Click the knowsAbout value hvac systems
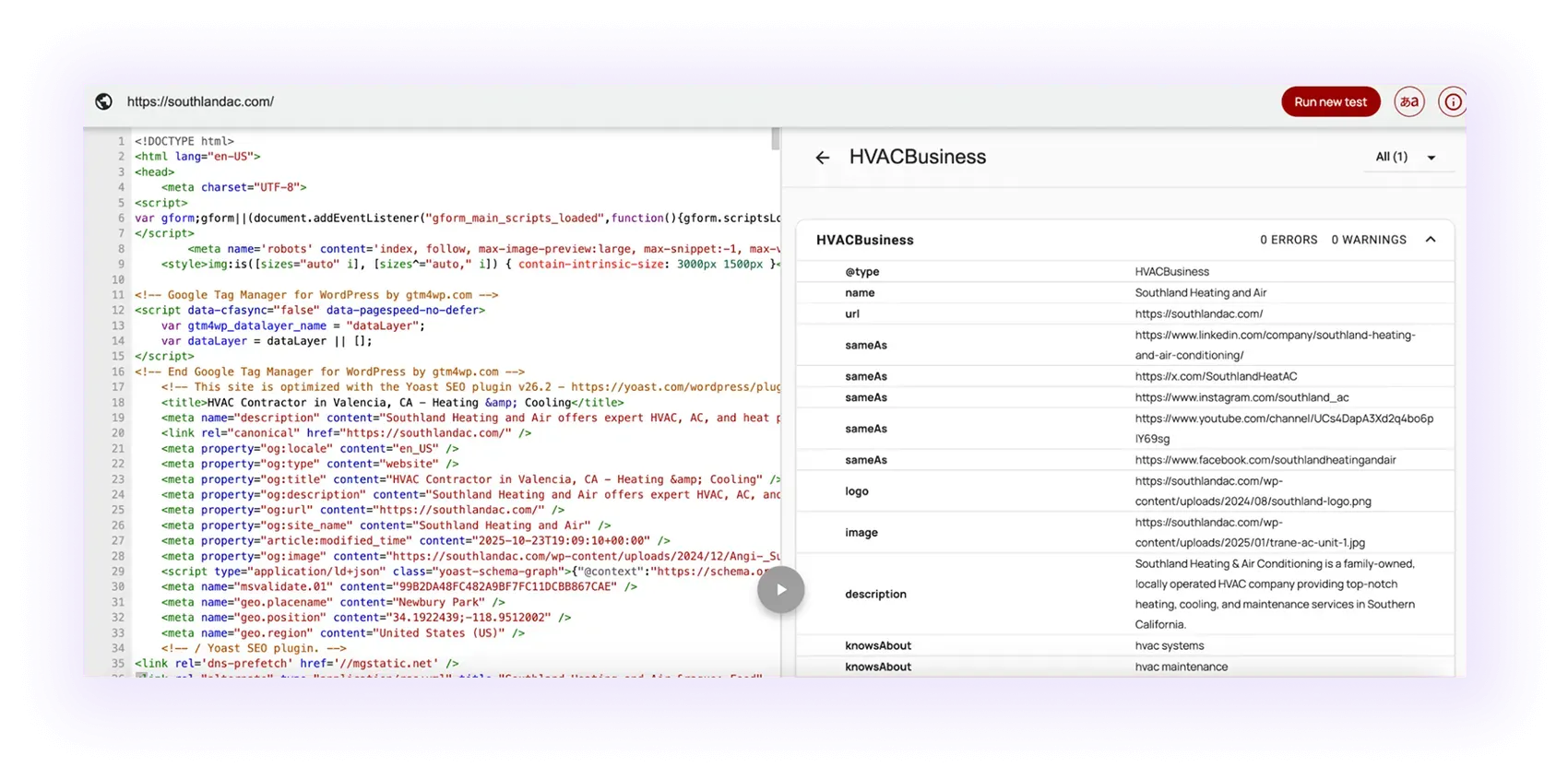The image size is (1568, 779). pos(1169,646)
